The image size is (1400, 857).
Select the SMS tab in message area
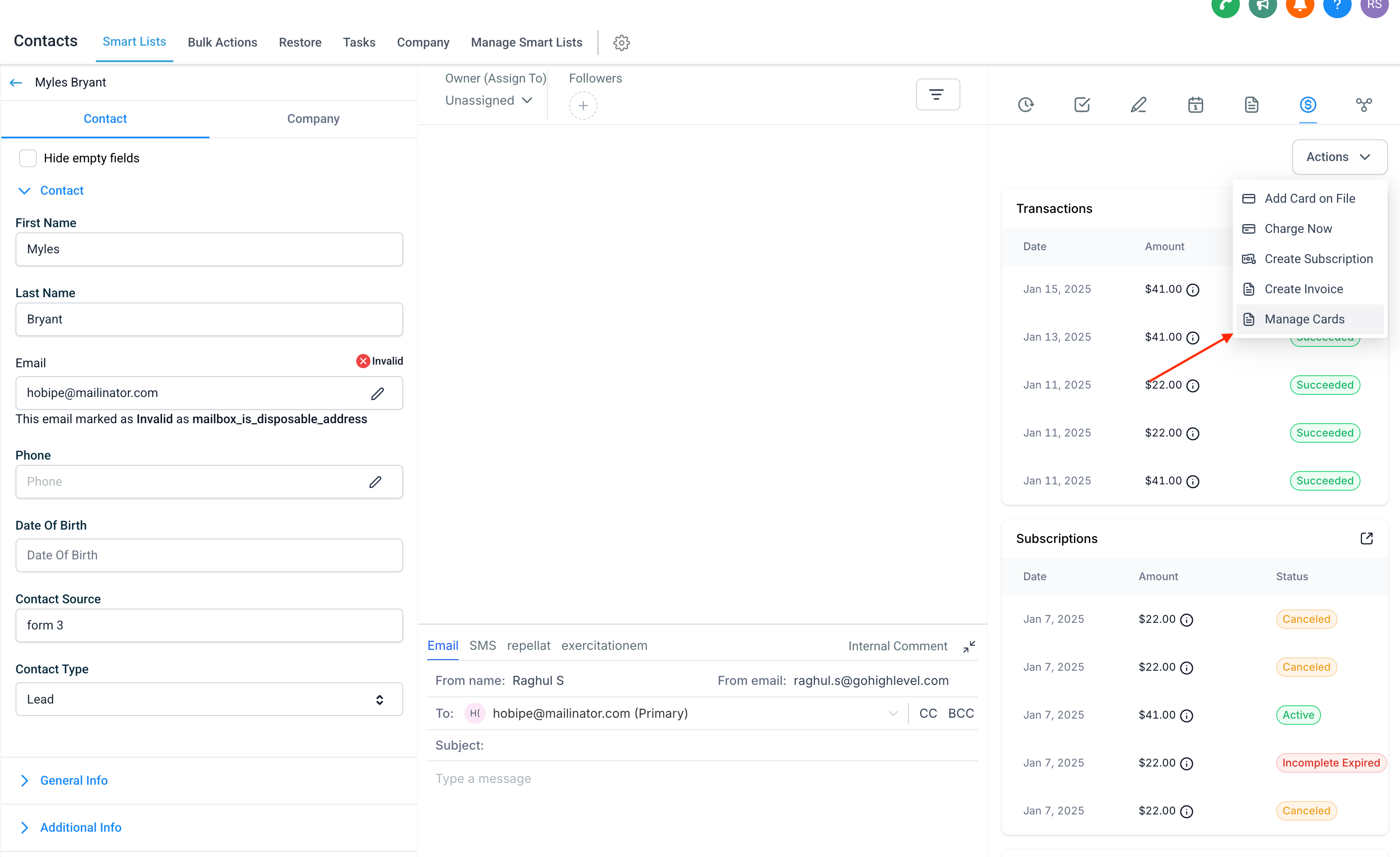[x=483, y=645]
